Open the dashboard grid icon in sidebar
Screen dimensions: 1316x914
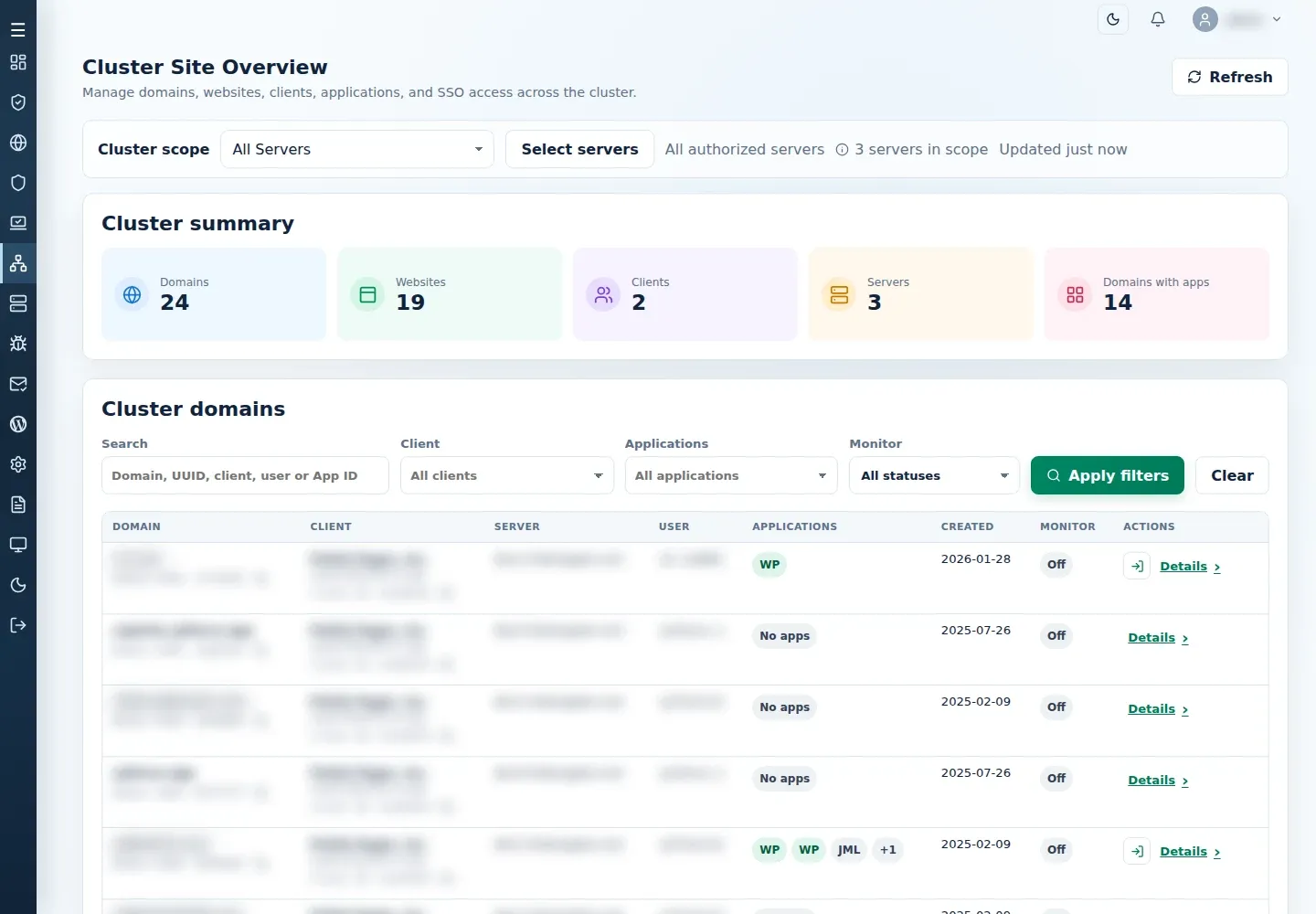click(x=18, y=62)
